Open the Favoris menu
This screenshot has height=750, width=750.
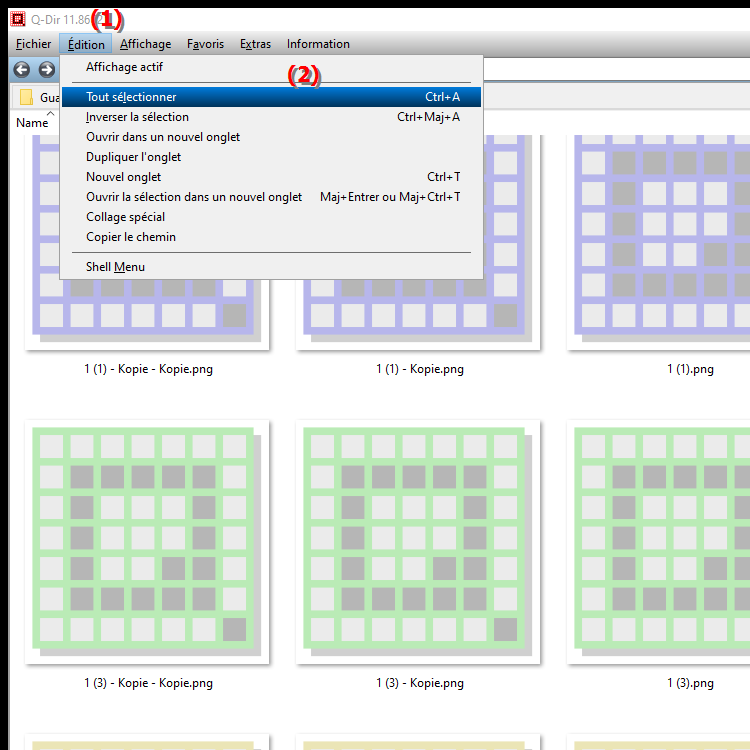point(205,44)
